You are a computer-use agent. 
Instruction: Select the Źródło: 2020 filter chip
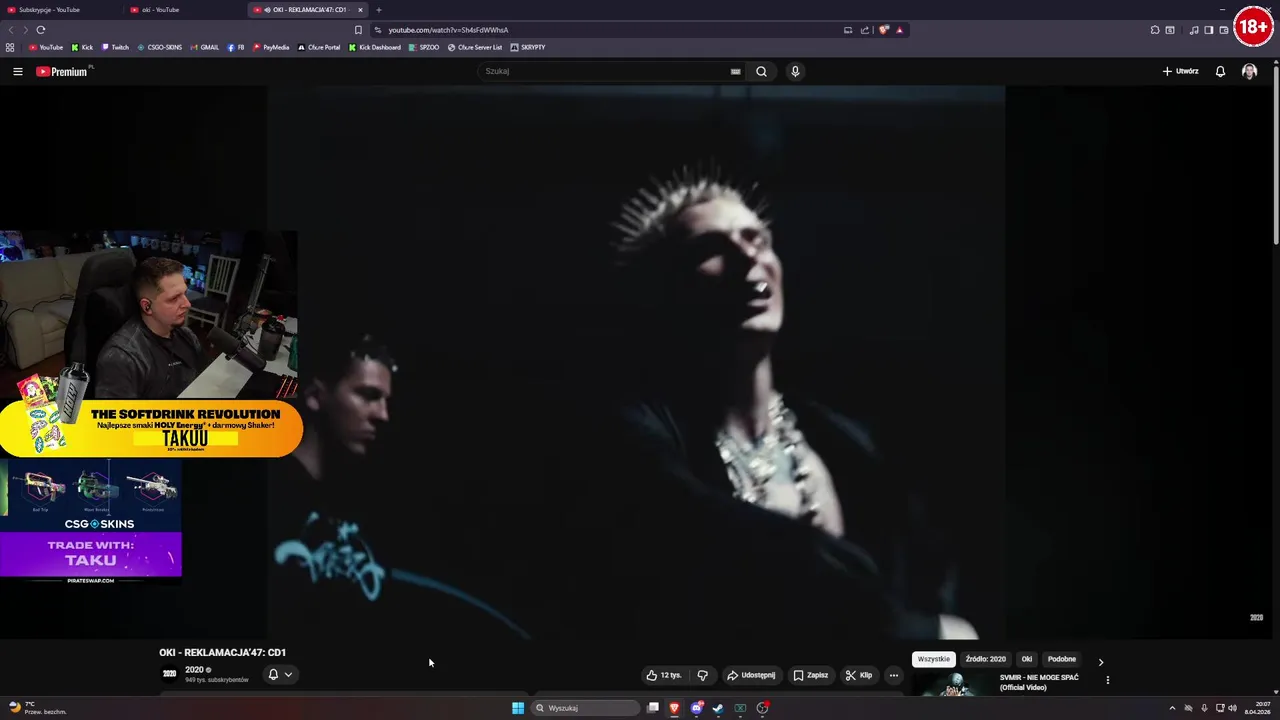986,659
